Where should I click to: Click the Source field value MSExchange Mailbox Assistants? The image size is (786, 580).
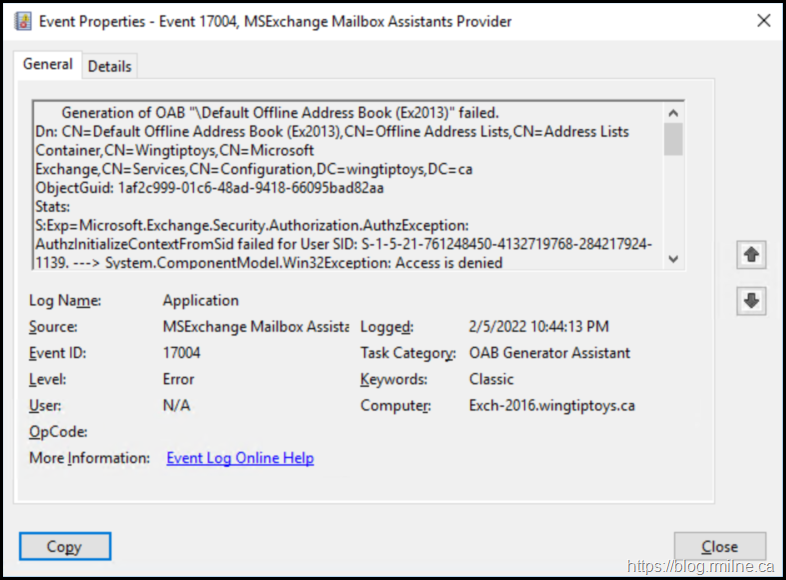[x=255, y=327]
